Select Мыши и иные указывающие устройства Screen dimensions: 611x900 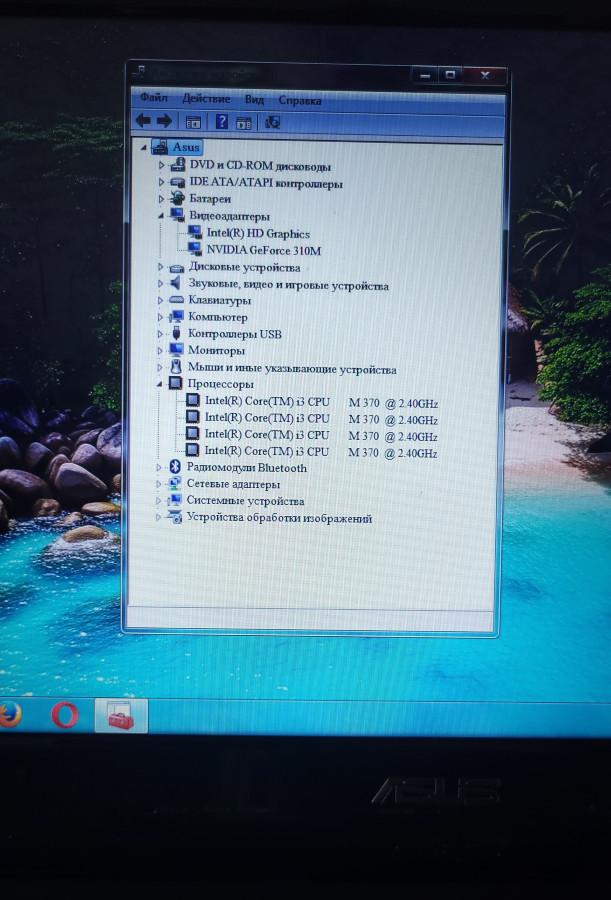[x=292, y=369]
